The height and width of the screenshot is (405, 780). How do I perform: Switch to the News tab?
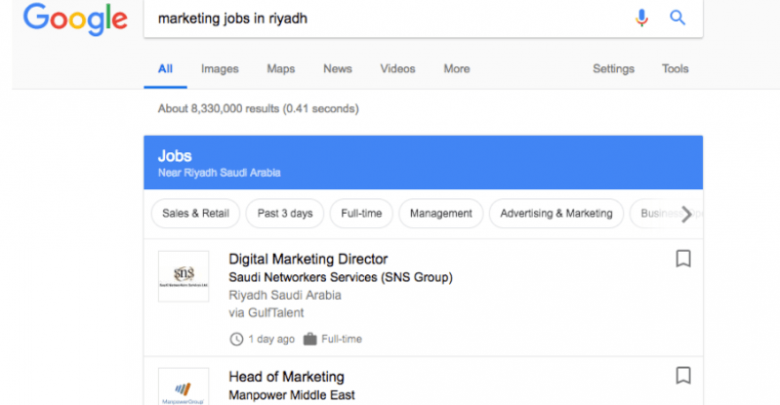pos(338,69)
